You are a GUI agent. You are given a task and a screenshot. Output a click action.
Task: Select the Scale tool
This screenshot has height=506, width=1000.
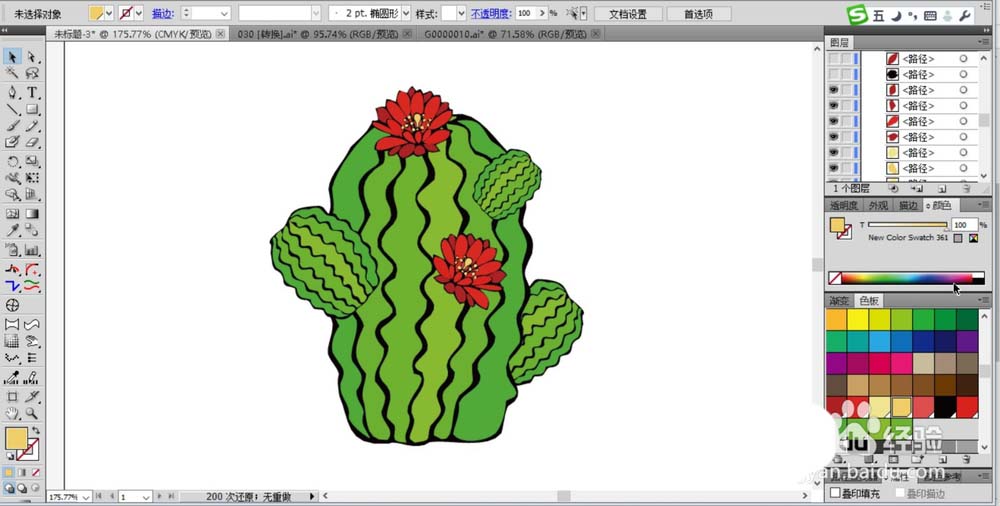click(x=32, y=161)
